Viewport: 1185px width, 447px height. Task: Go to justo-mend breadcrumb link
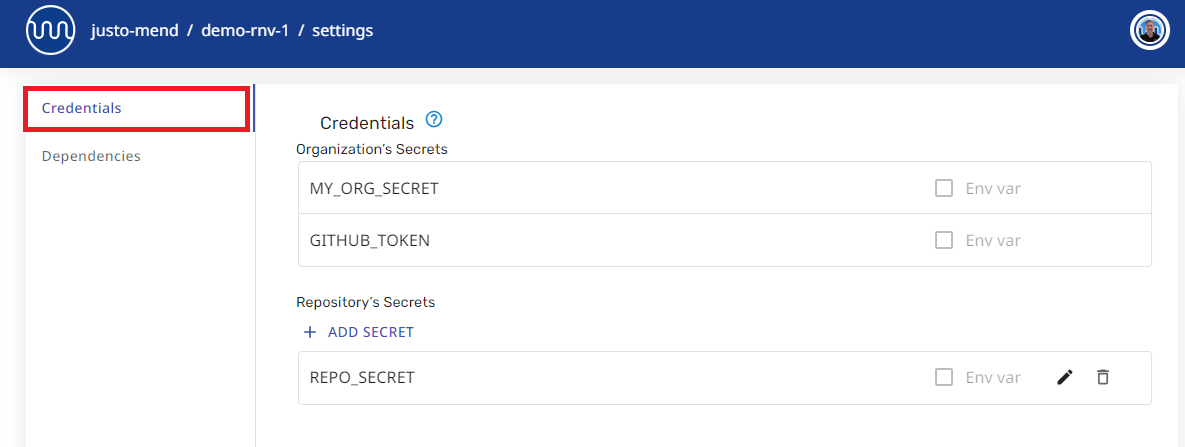135,31
